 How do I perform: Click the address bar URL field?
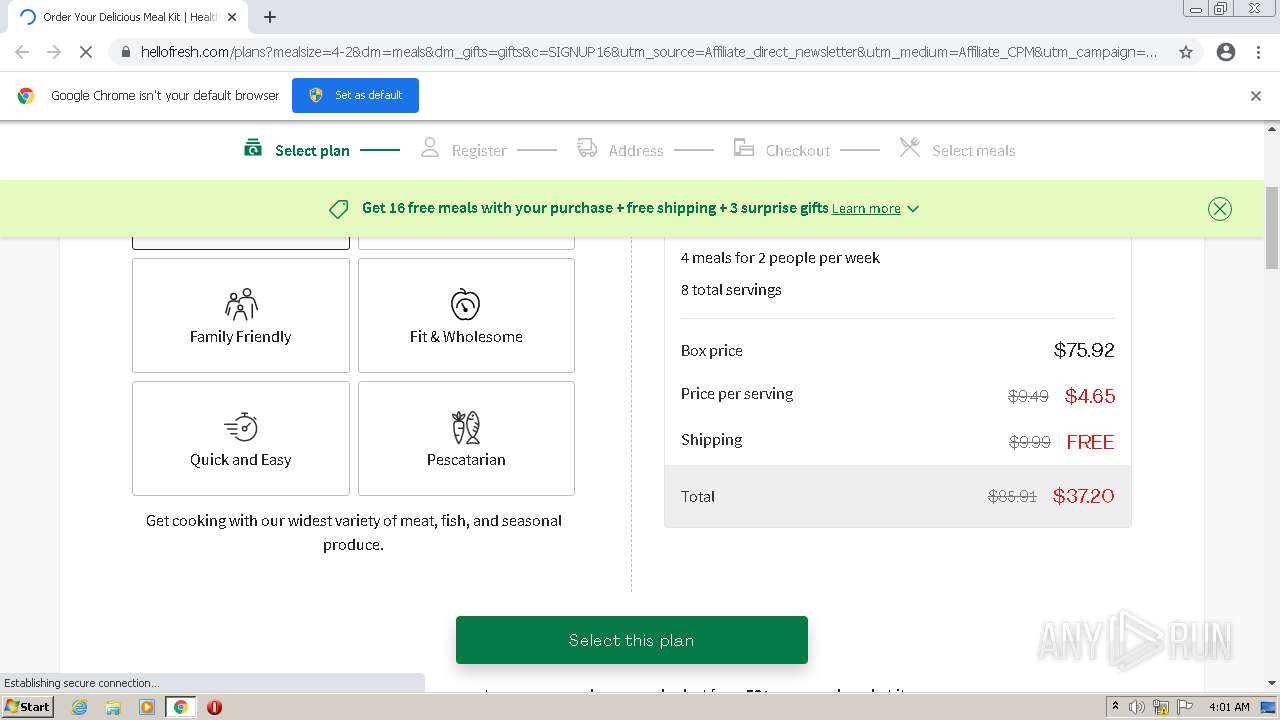click(x=648, y=52)
